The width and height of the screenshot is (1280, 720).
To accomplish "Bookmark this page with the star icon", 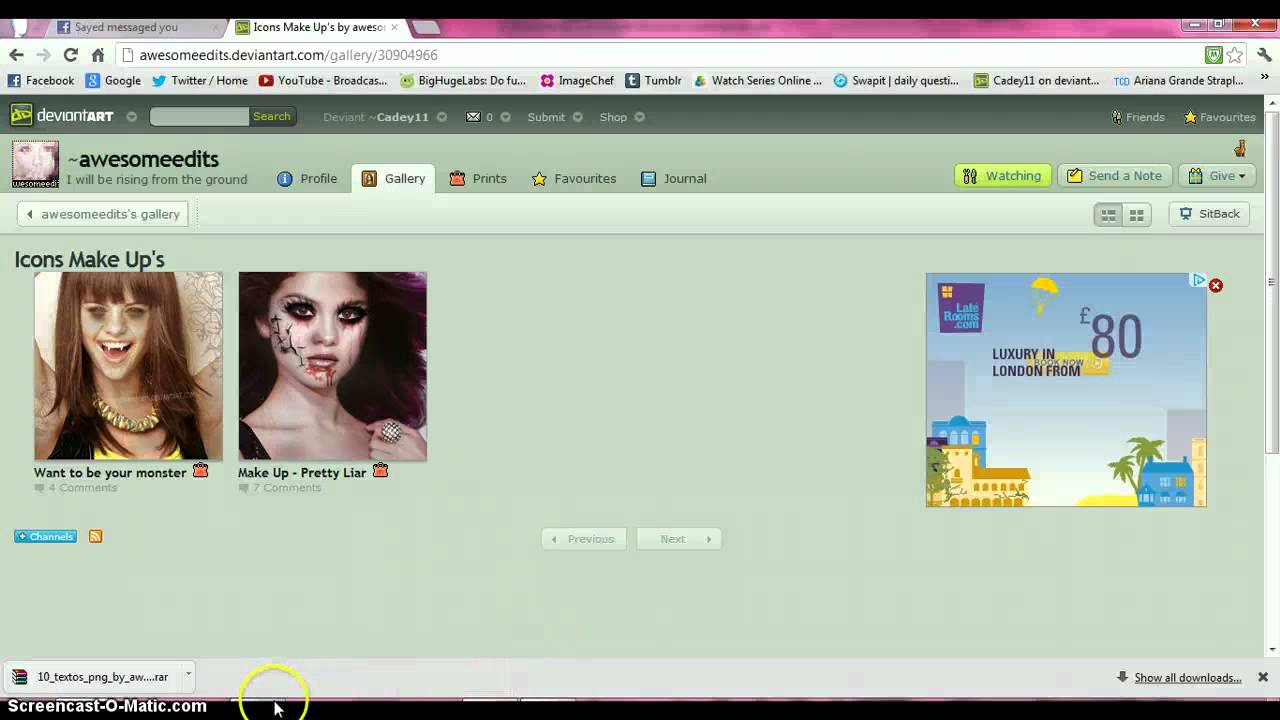I will [1235, 55].
